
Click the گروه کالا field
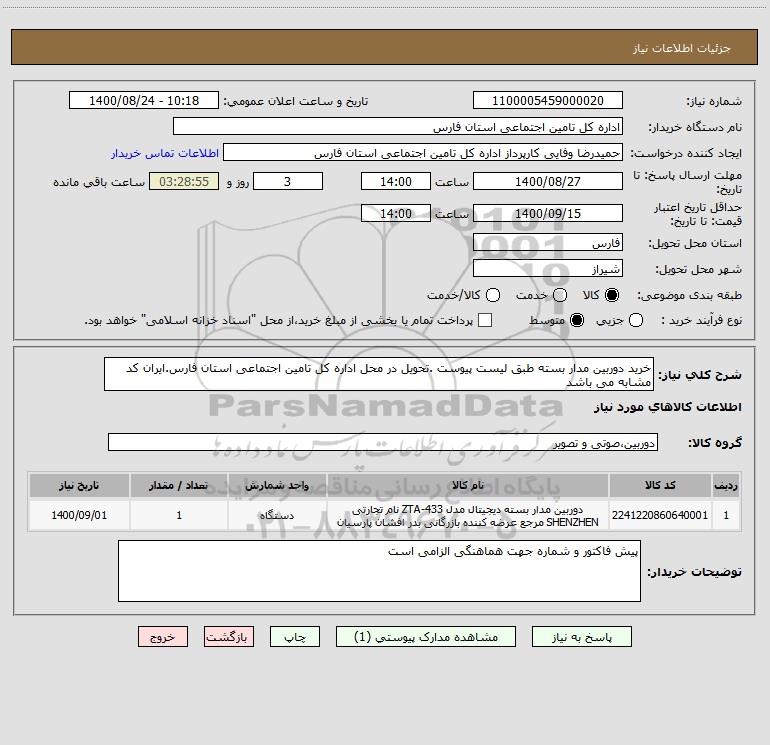tap(383, 442)
